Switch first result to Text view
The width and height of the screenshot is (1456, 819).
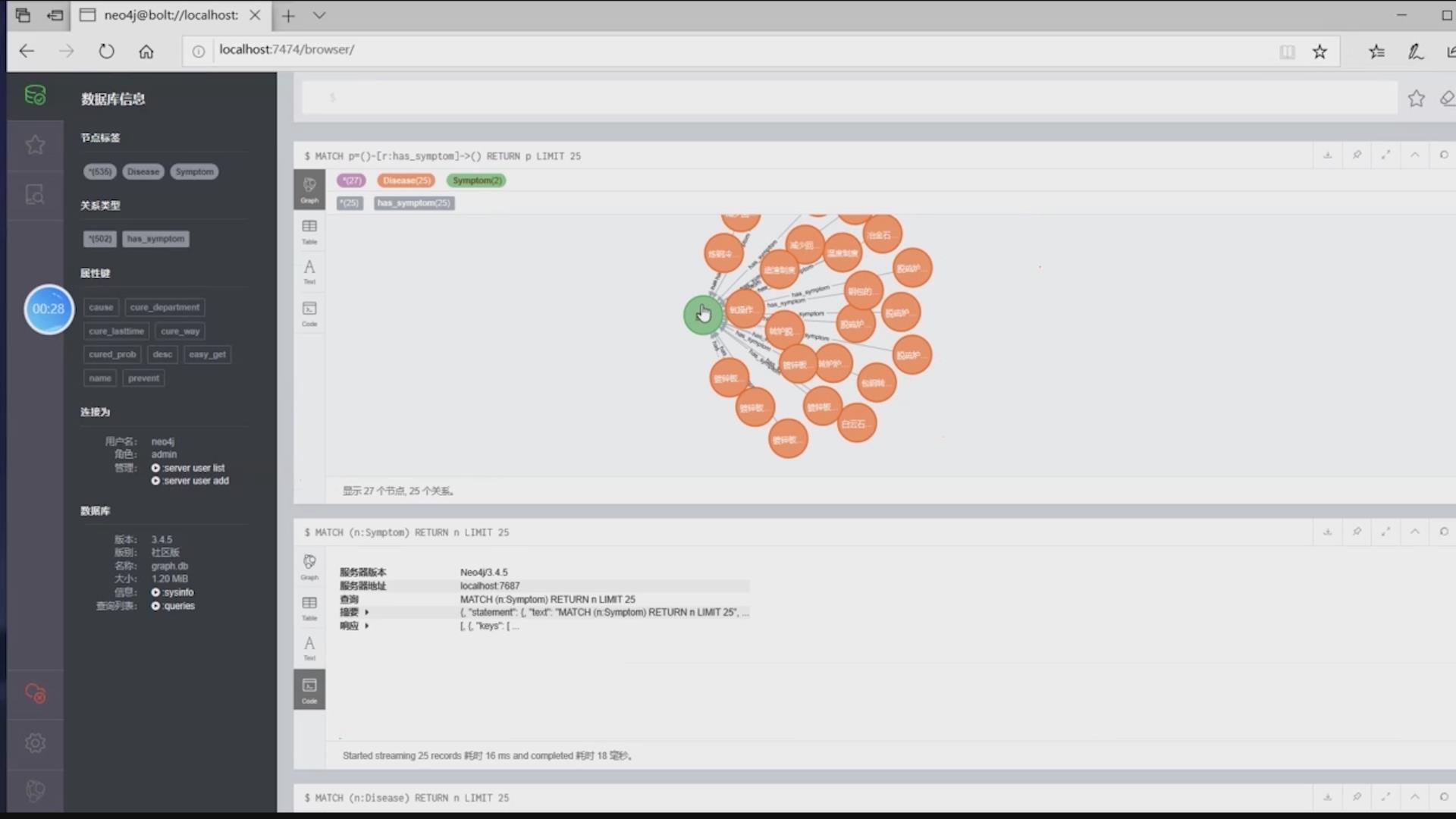tap(309, 271)
